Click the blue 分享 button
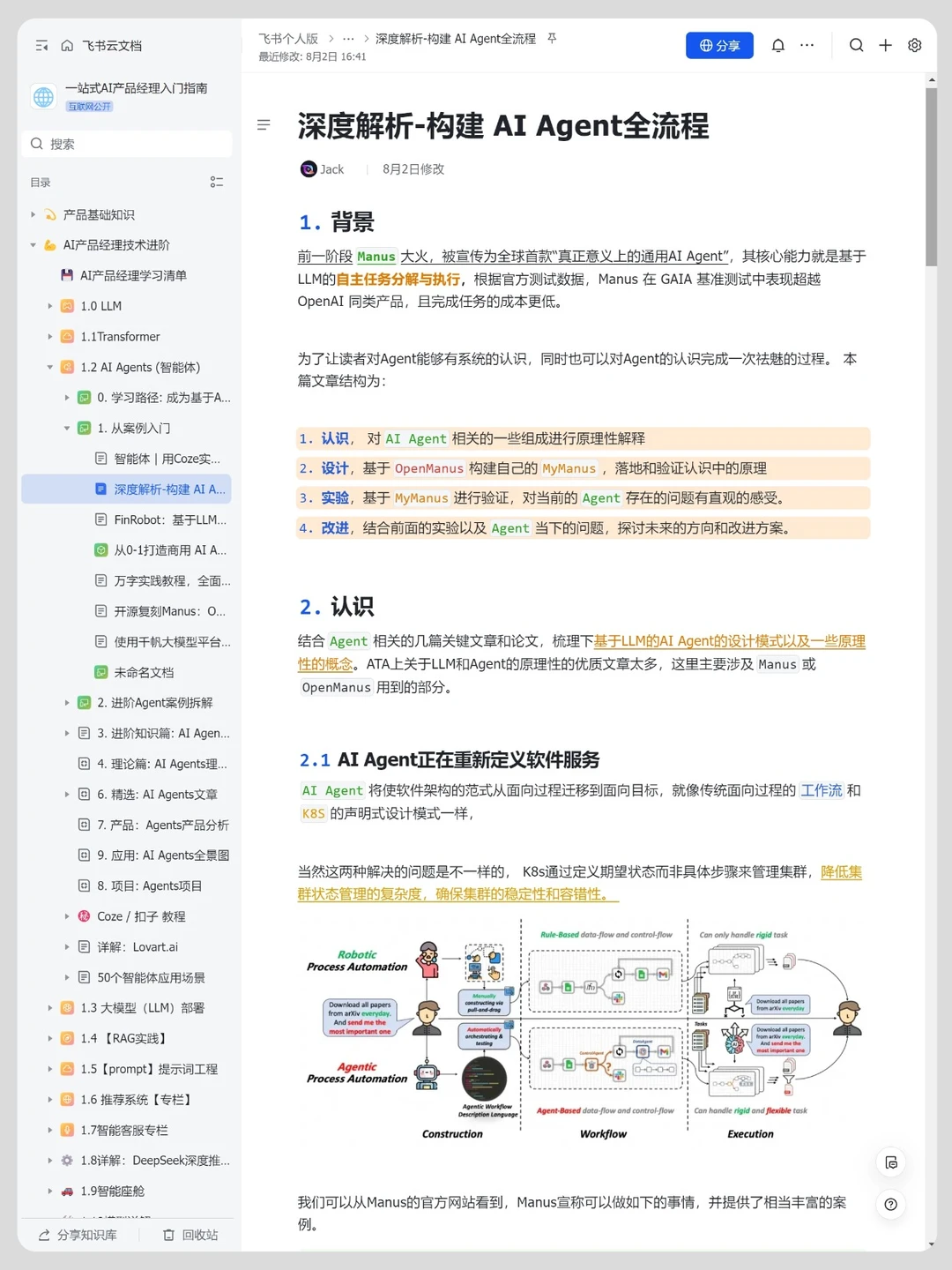 719,45
